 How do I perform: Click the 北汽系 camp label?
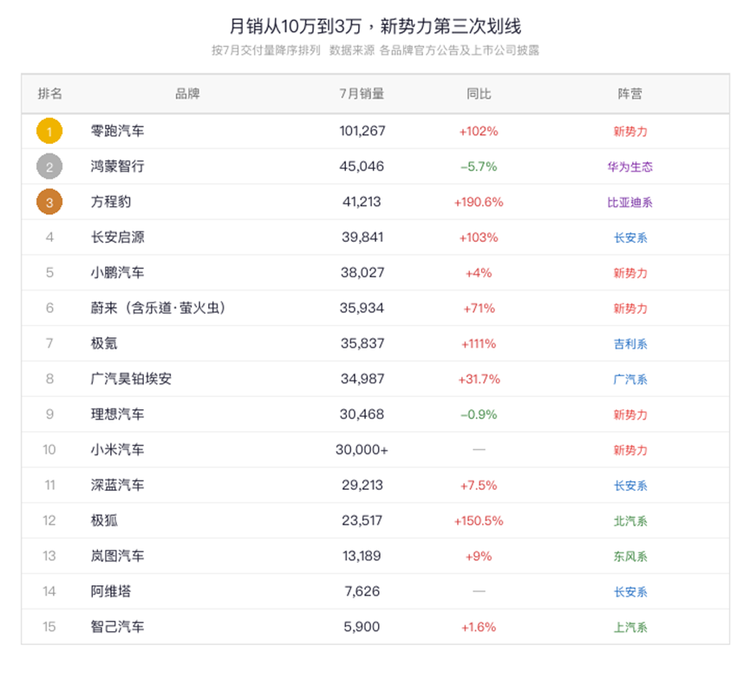(x=630, y=521)
